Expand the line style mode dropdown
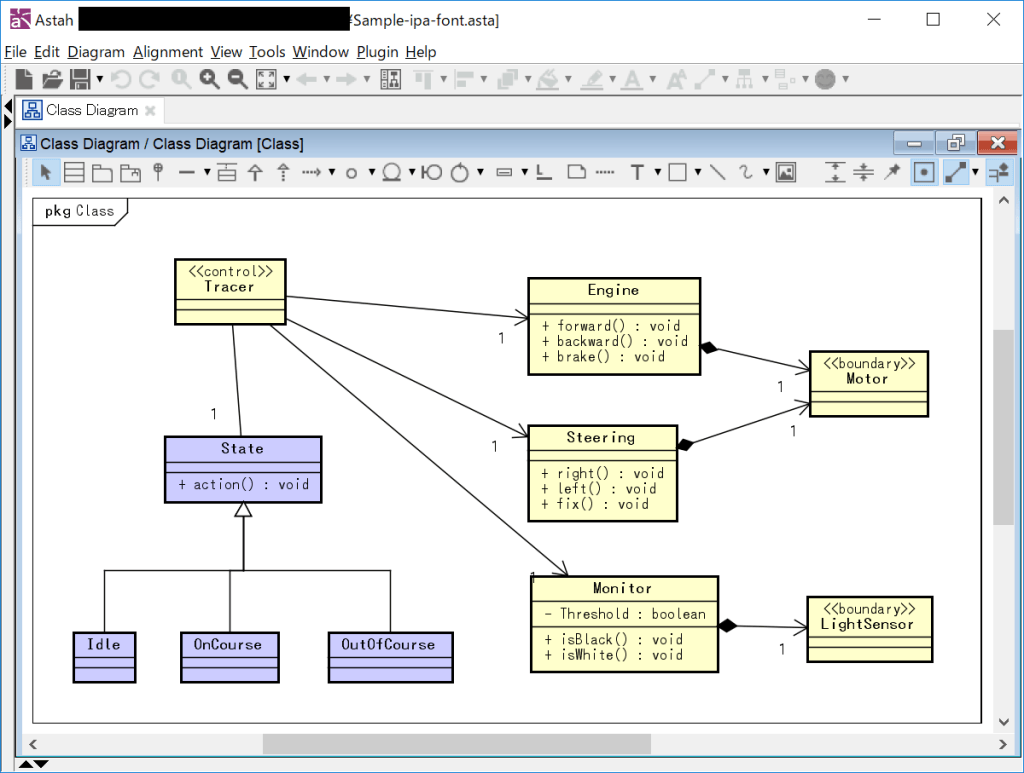Image resolution: width=1024 pixels, height=773 pixels. click(975, 172)
